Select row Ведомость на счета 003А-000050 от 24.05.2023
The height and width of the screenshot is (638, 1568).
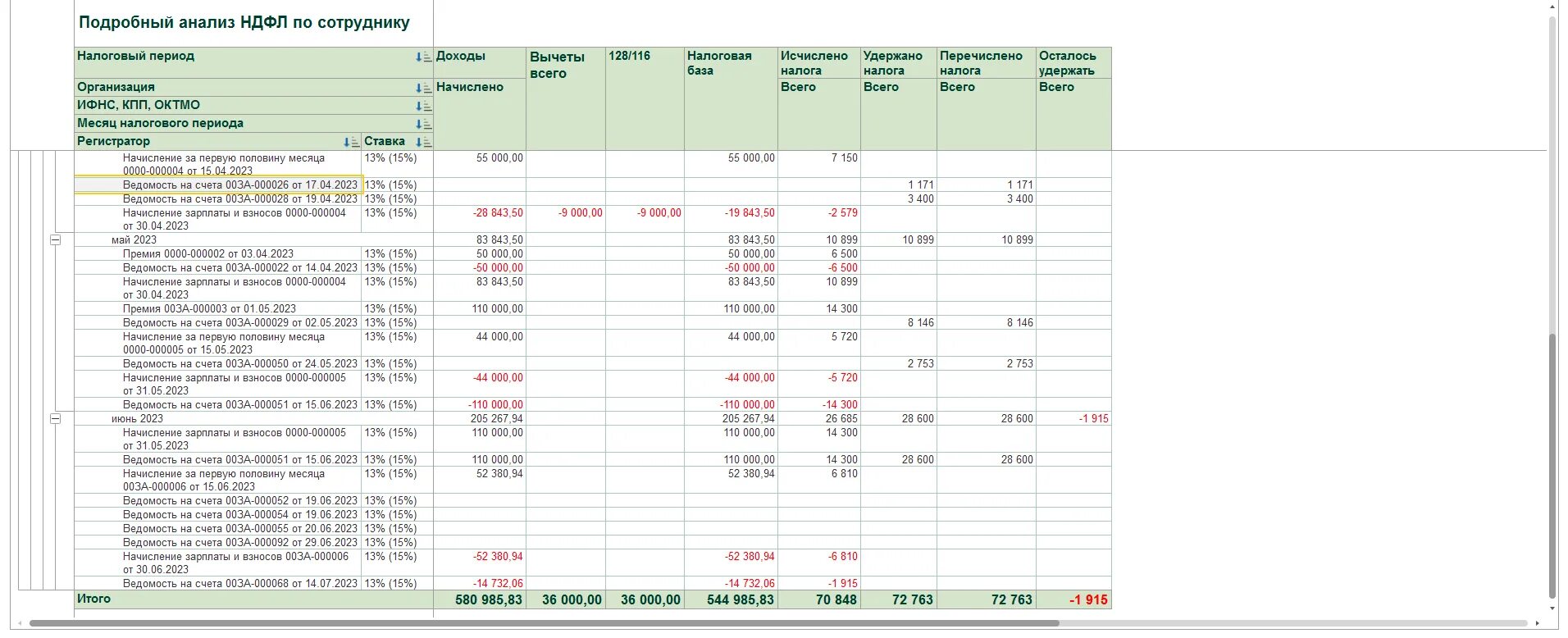(240, 364)
